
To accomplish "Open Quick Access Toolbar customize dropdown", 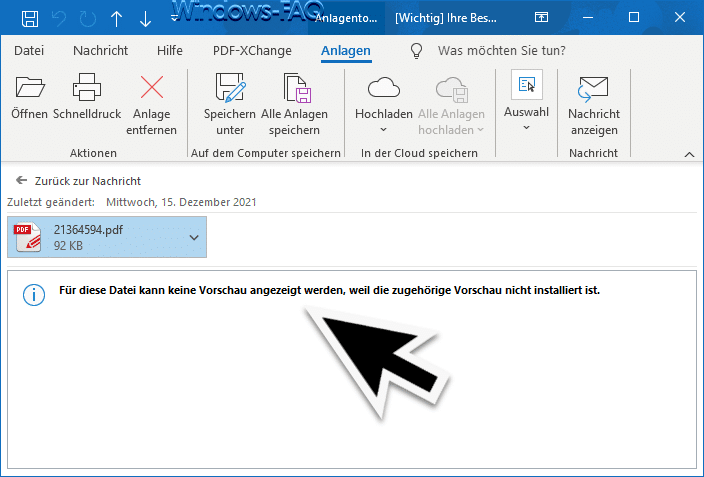I will click(174, 18).
